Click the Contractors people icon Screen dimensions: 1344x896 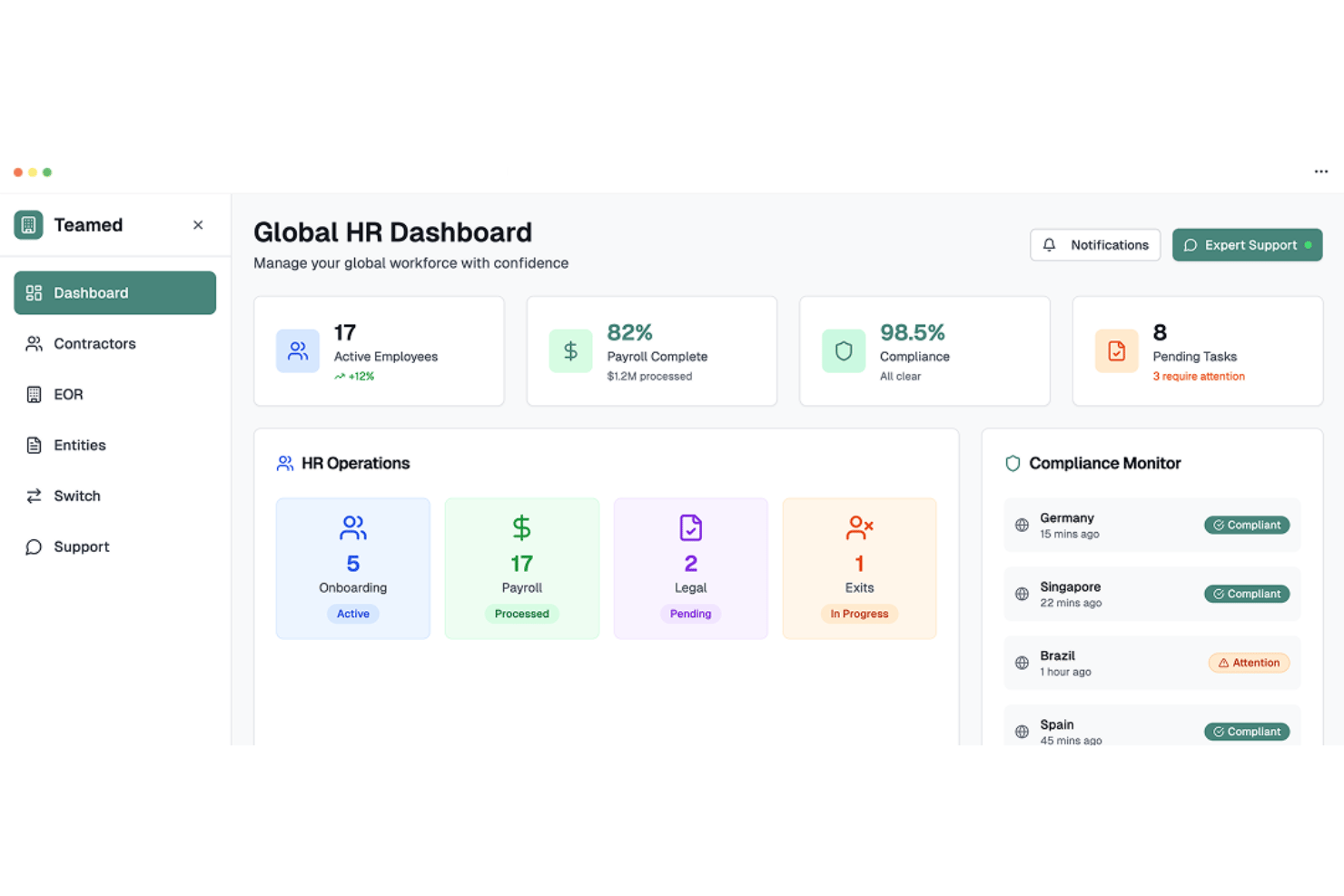[34, 343]
